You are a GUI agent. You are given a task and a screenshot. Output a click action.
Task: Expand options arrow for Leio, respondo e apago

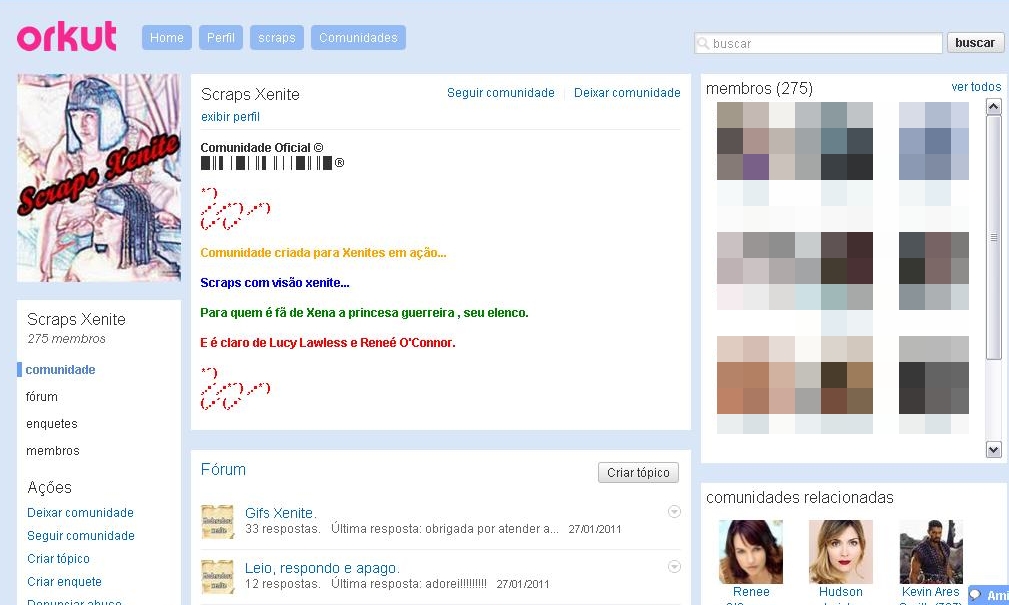coord(674,566)
